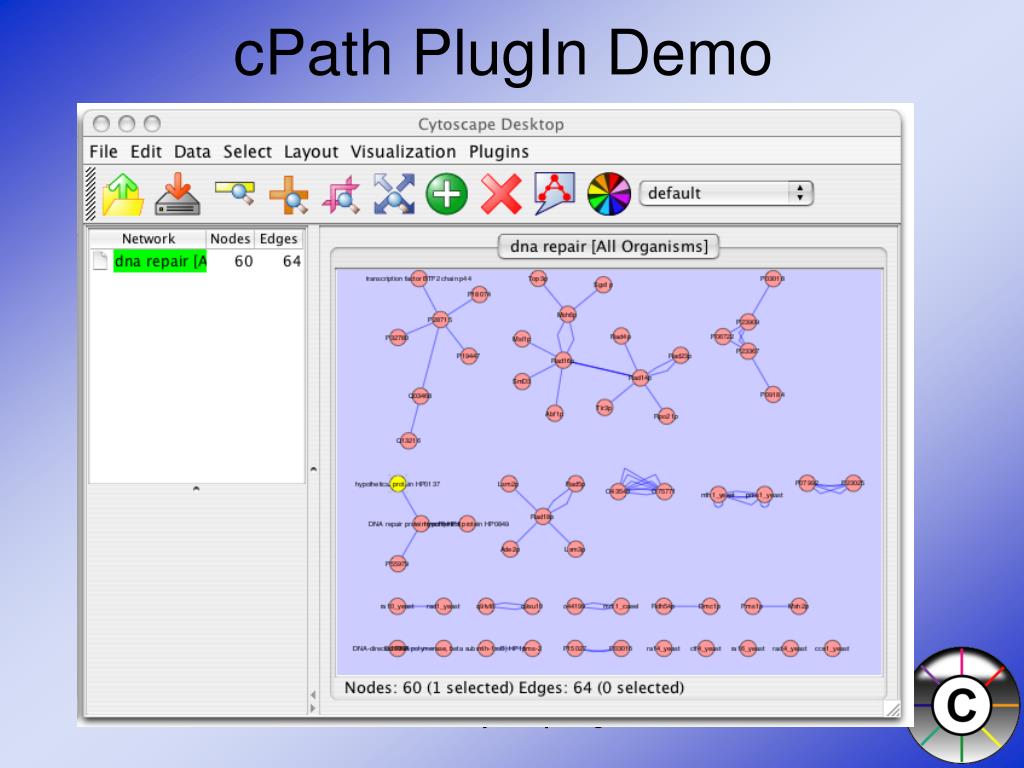Select the Rad23p node

click(680, 356)
